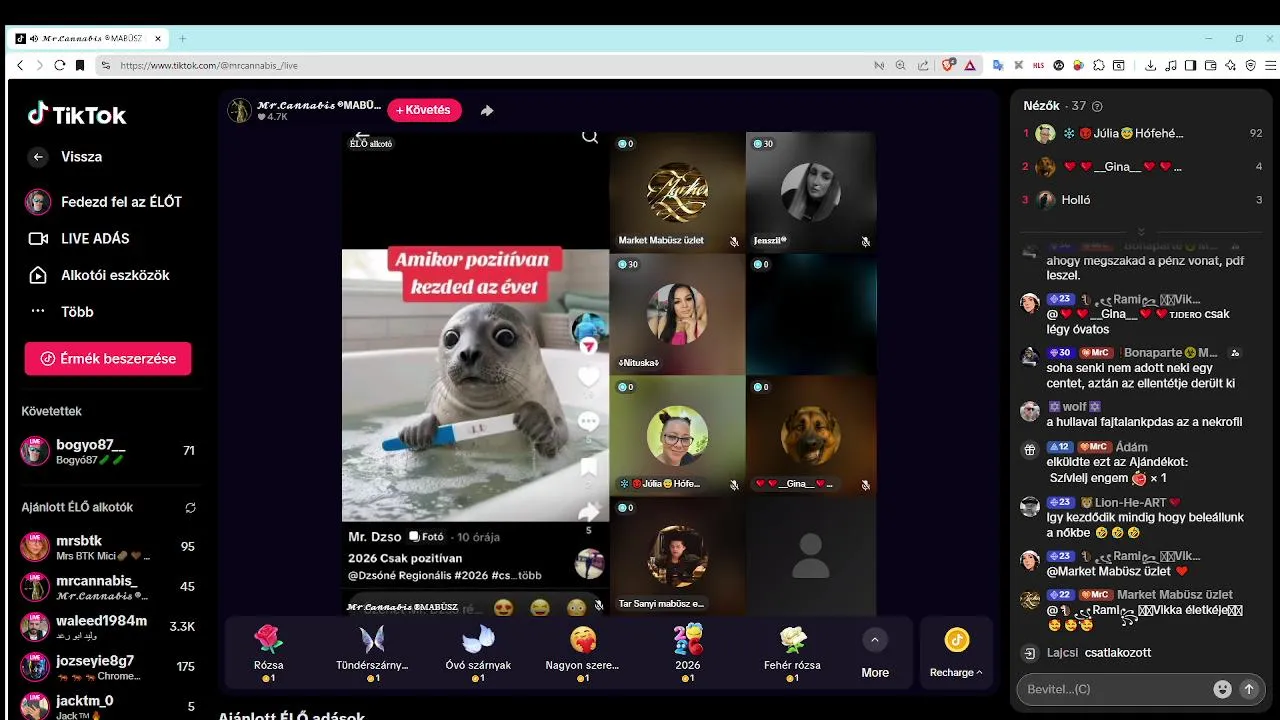Expand the viewers ranking list chevron
The width and height of the screenshot is (1280, 720).
point(1141,231)
